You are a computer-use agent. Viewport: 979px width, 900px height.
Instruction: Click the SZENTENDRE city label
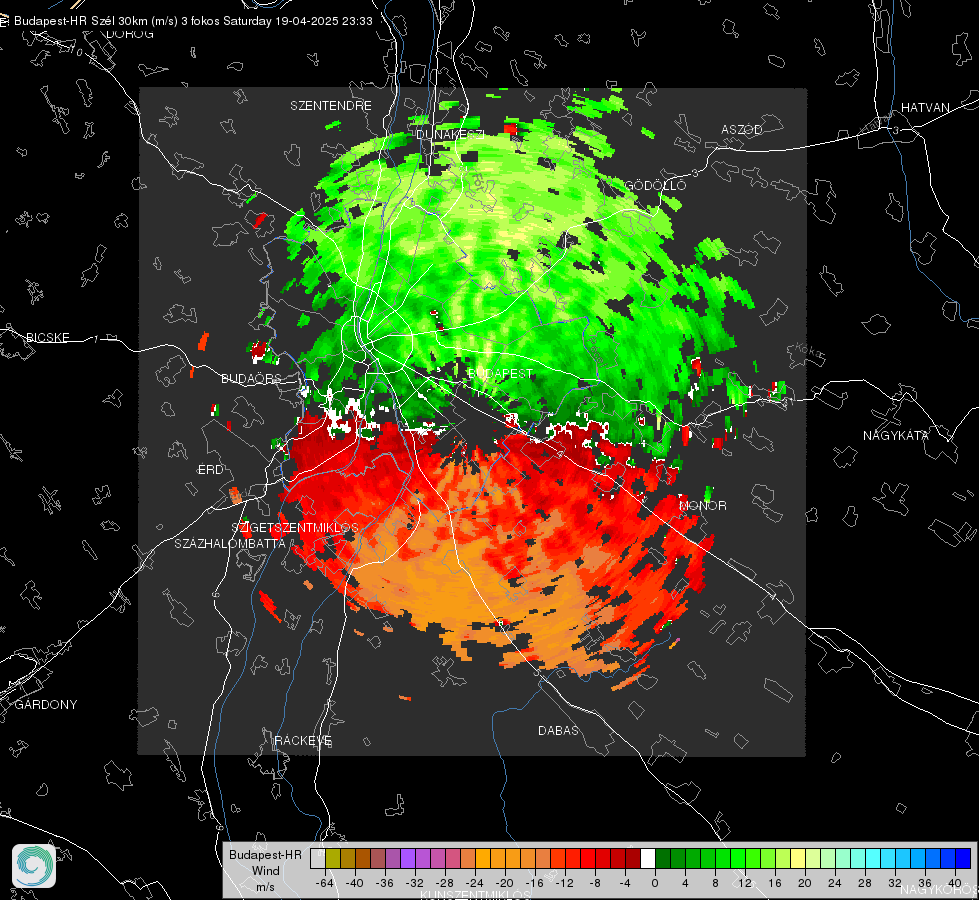pos(330,106)
